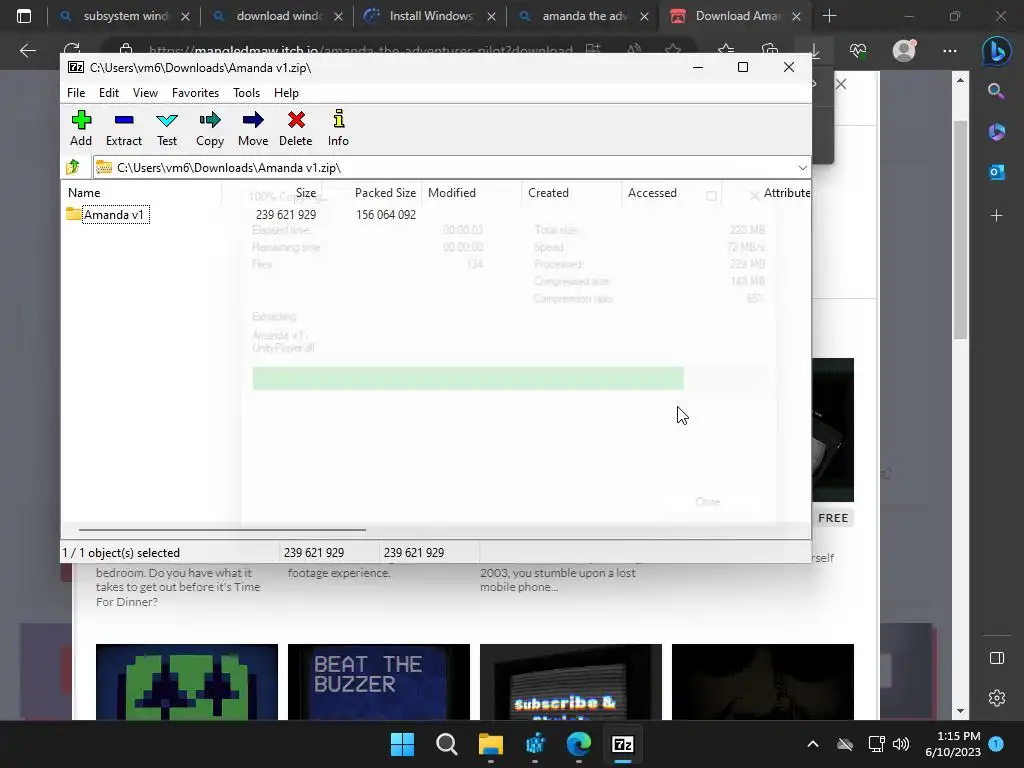Extract files with the Extract toolbar icon
Screen dimensions: 1024x768
pyautogui.click(x=123, y=128)
